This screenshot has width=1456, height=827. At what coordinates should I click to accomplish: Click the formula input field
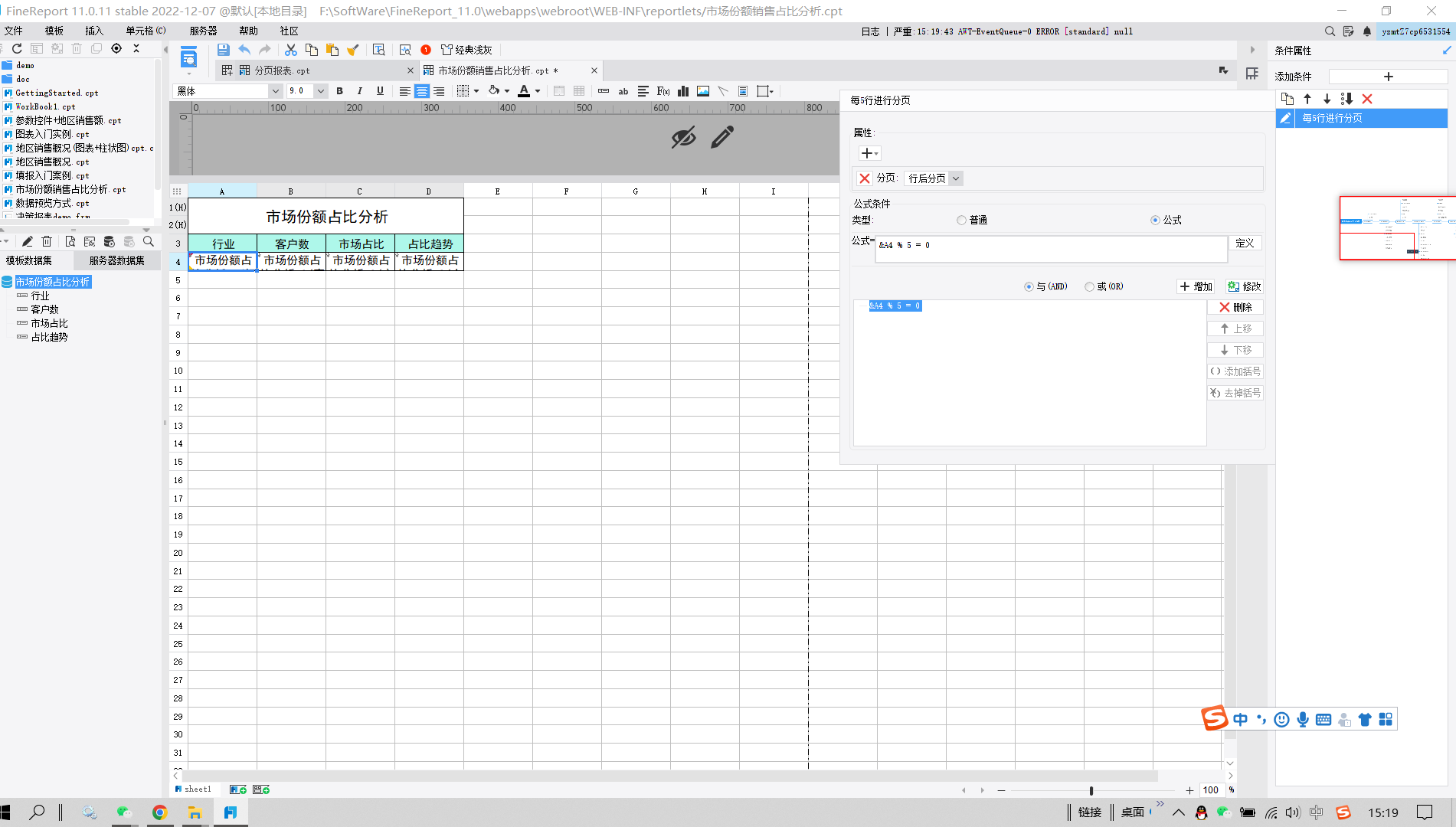click(1051, 249)
